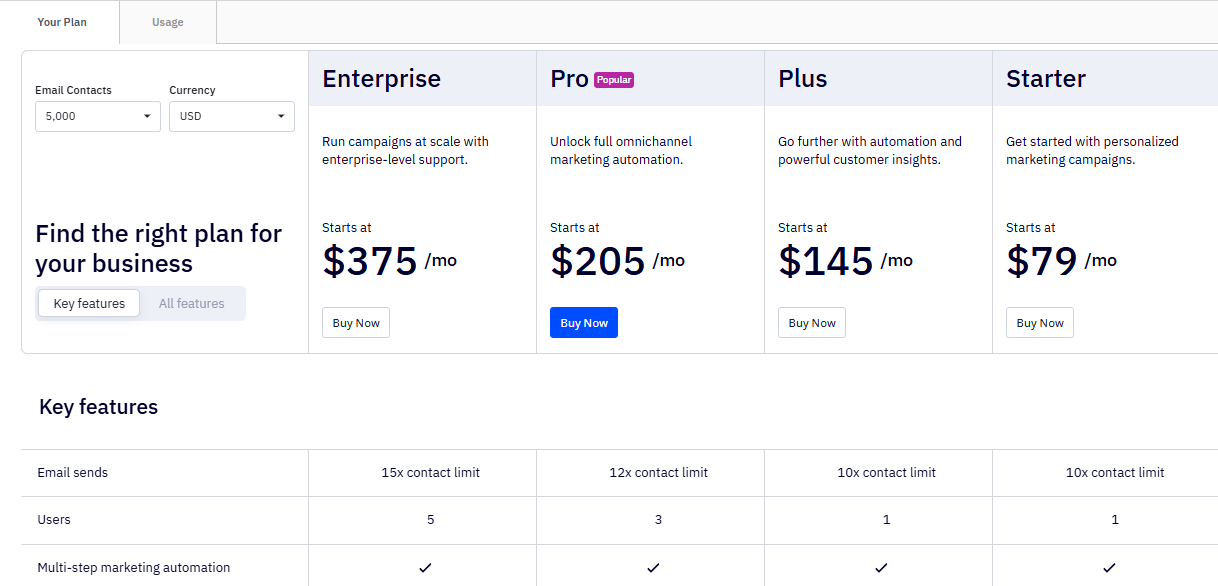Click Buy Now under the Plus plan
The height and width of the screenshot is (586, 1218).
point(811,322)
